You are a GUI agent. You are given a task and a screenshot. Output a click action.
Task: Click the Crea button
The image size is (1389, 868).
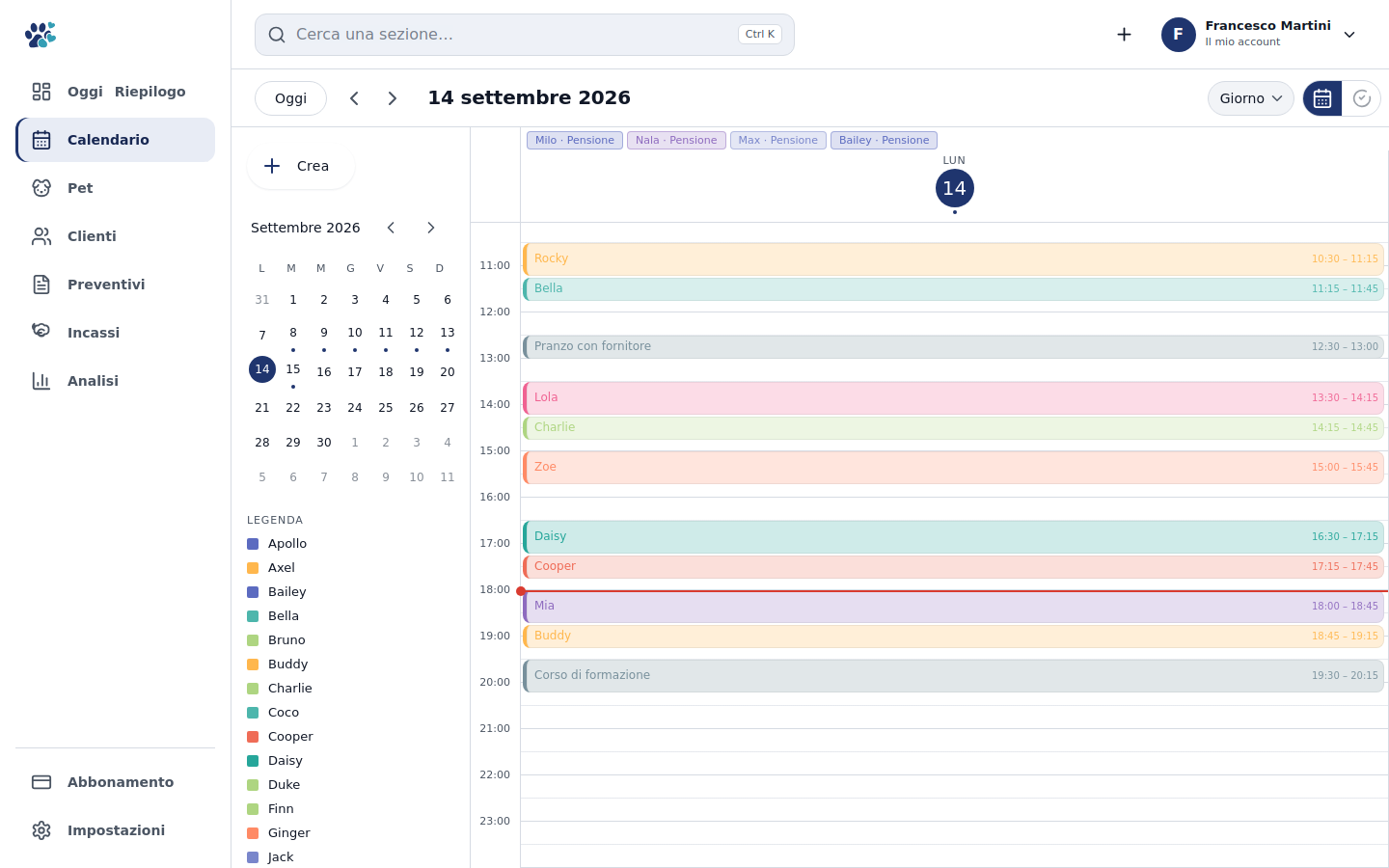(x=301, y=166)
